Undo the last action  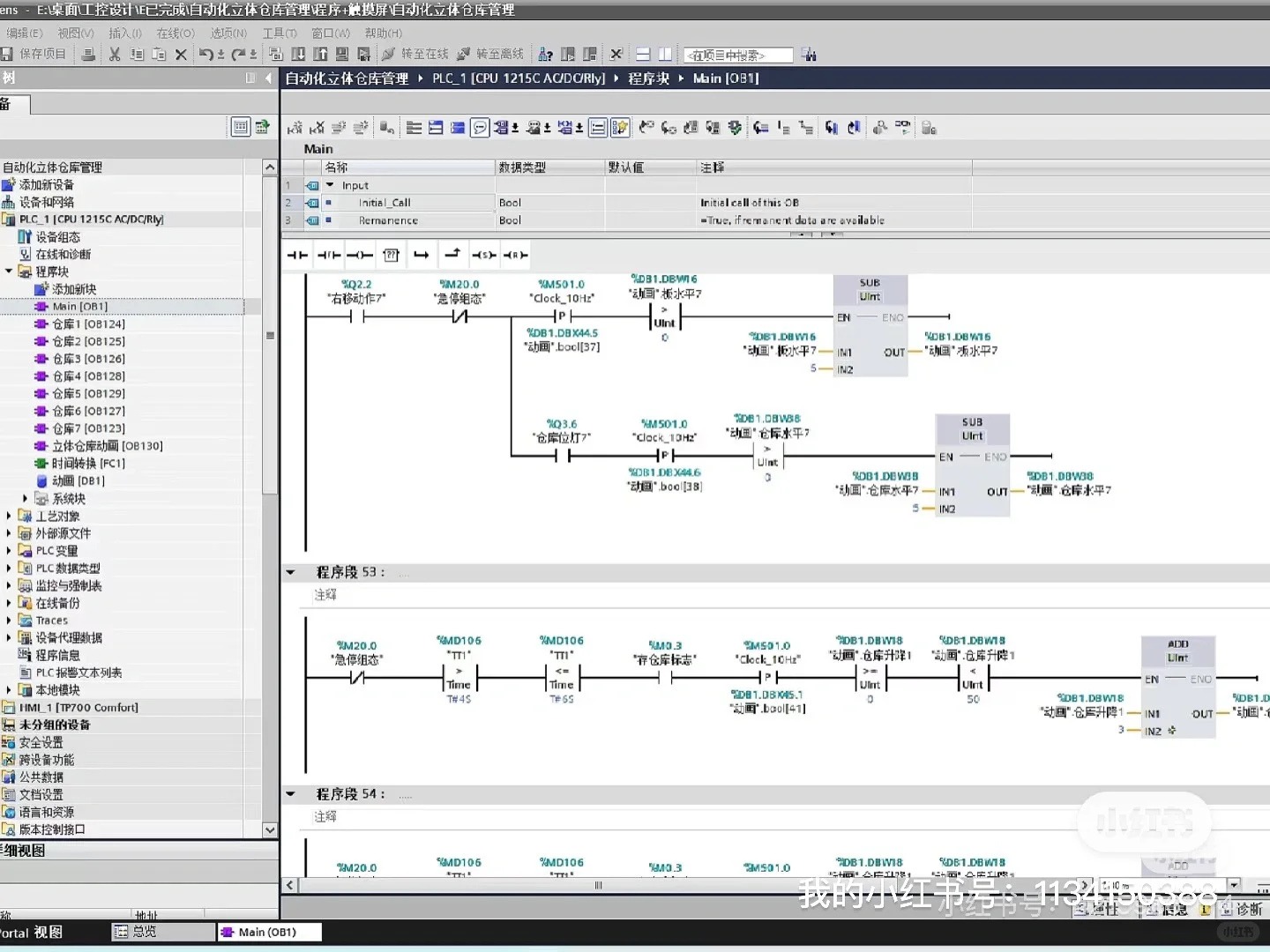pos(206,55)
